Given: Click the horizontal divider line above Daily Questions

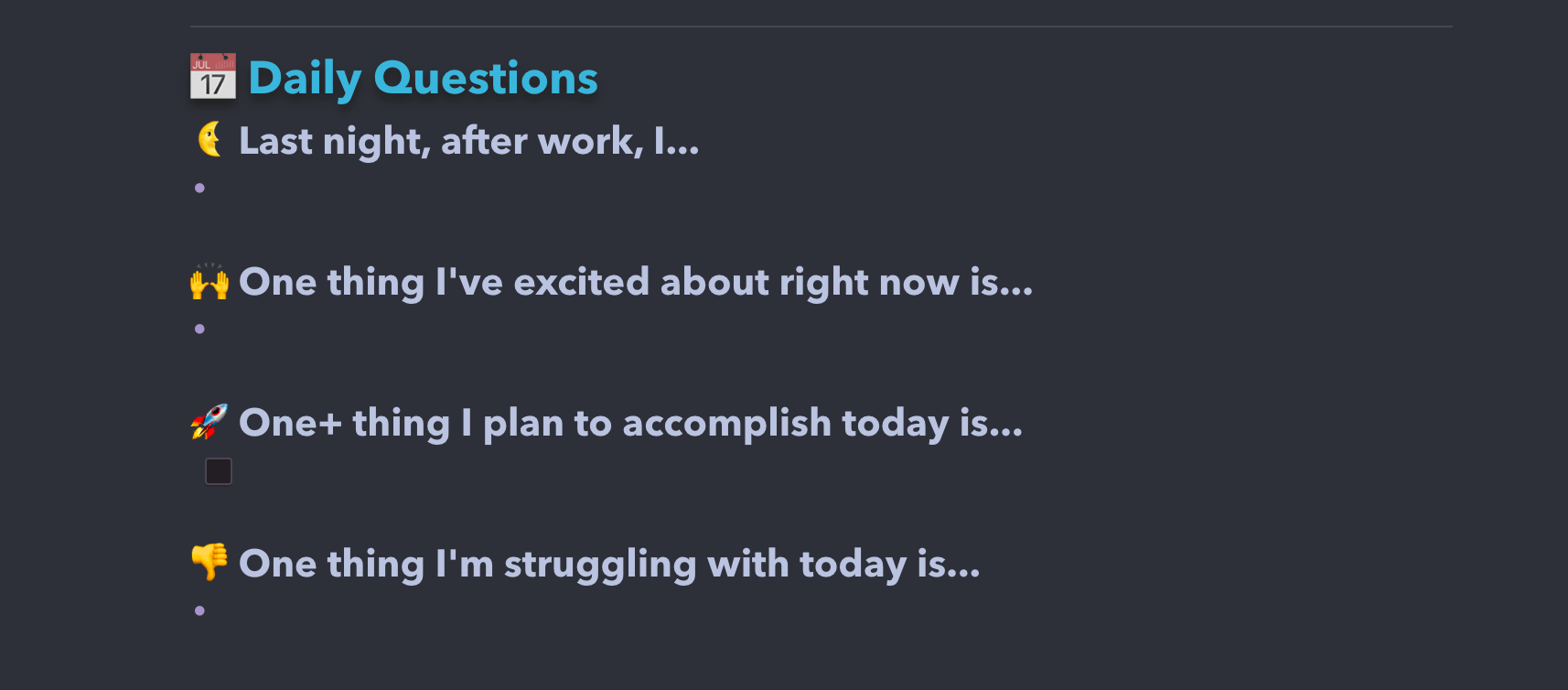Looking at the screenshot, I should point(821,27).
